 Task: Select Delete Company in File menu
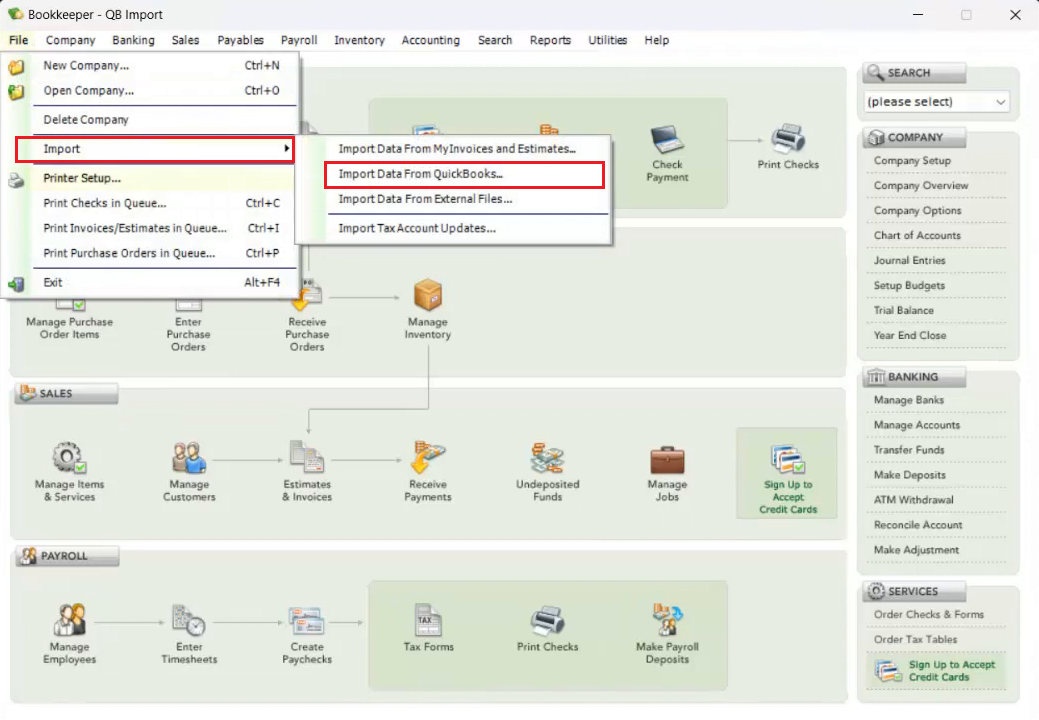(x=164, y=120)
